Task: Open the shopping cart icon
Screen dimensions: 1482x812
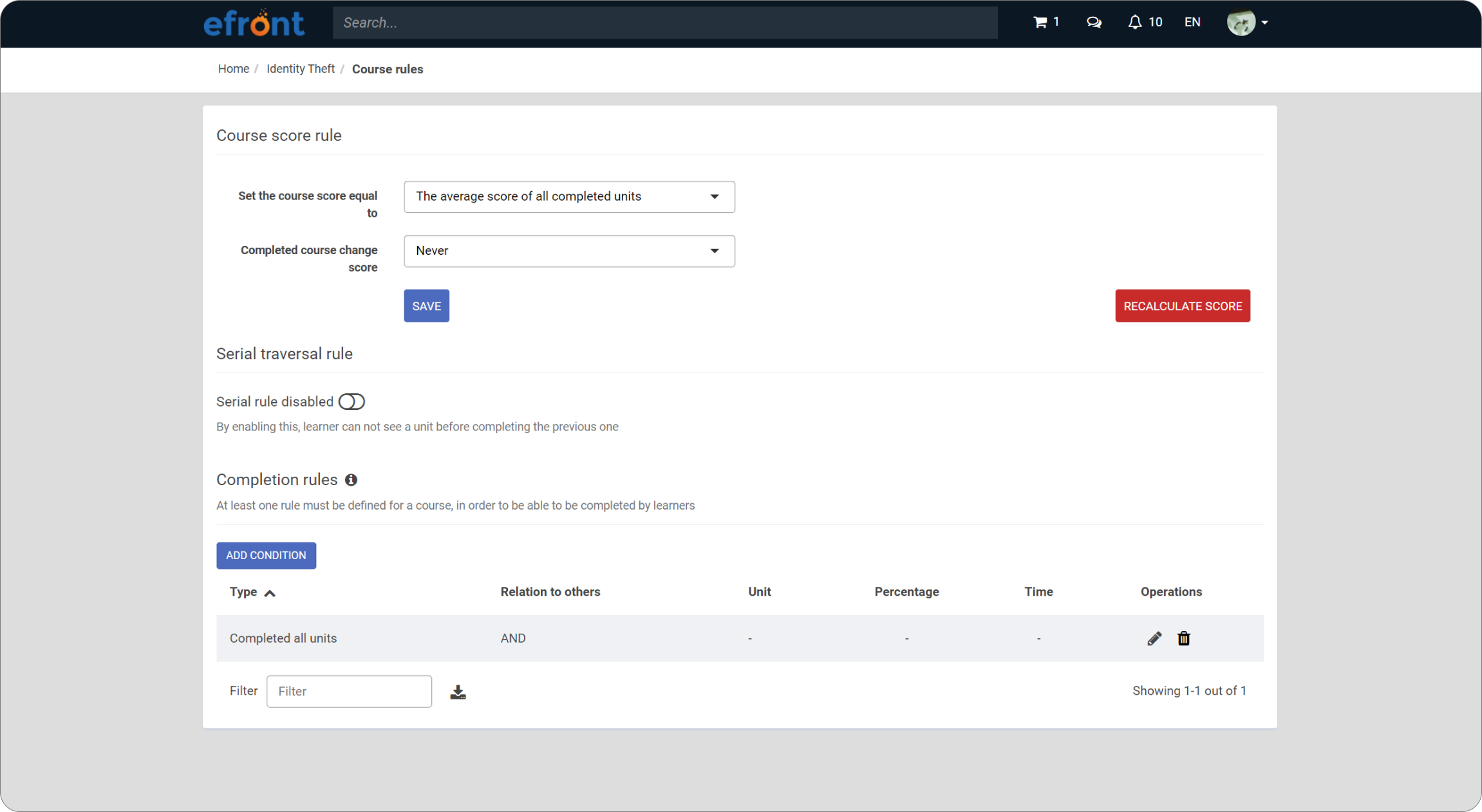Action: click(1040, 23)
